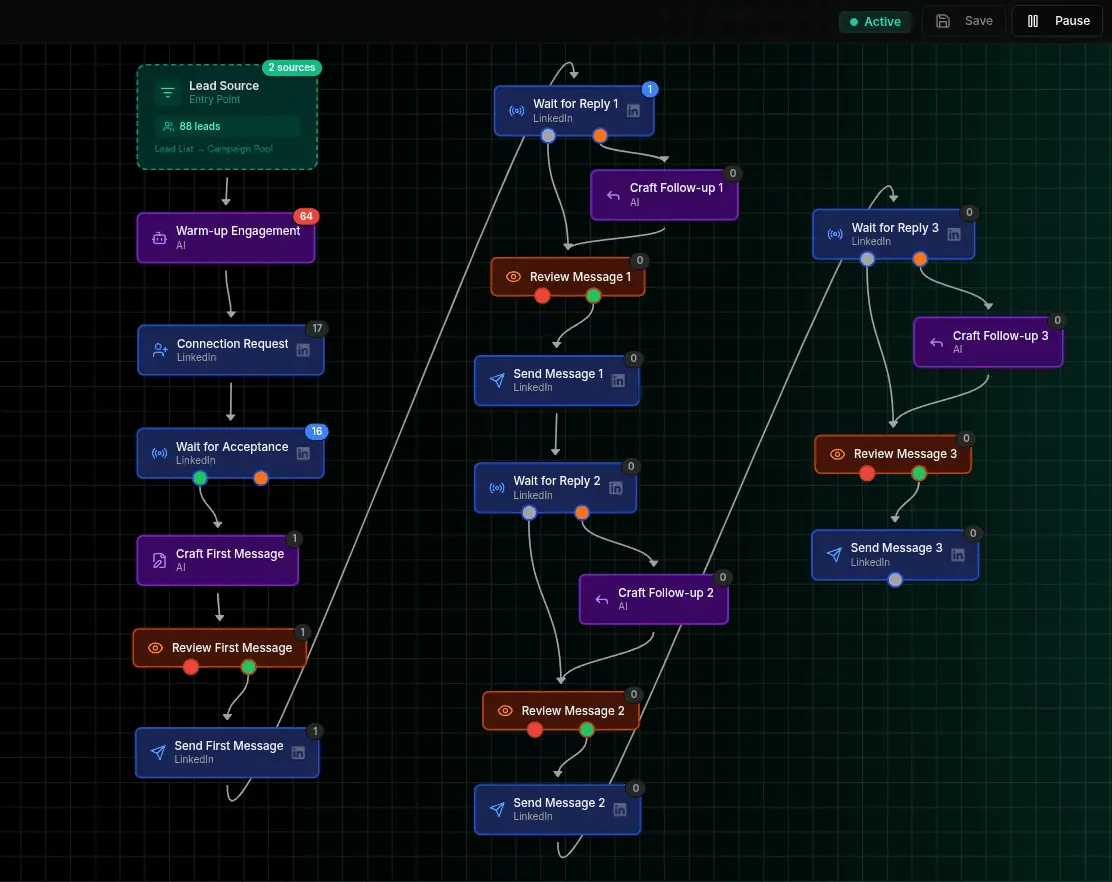
Task: Click LinkedIn logo on Wait for Reply 2
Action: point(616,488)
